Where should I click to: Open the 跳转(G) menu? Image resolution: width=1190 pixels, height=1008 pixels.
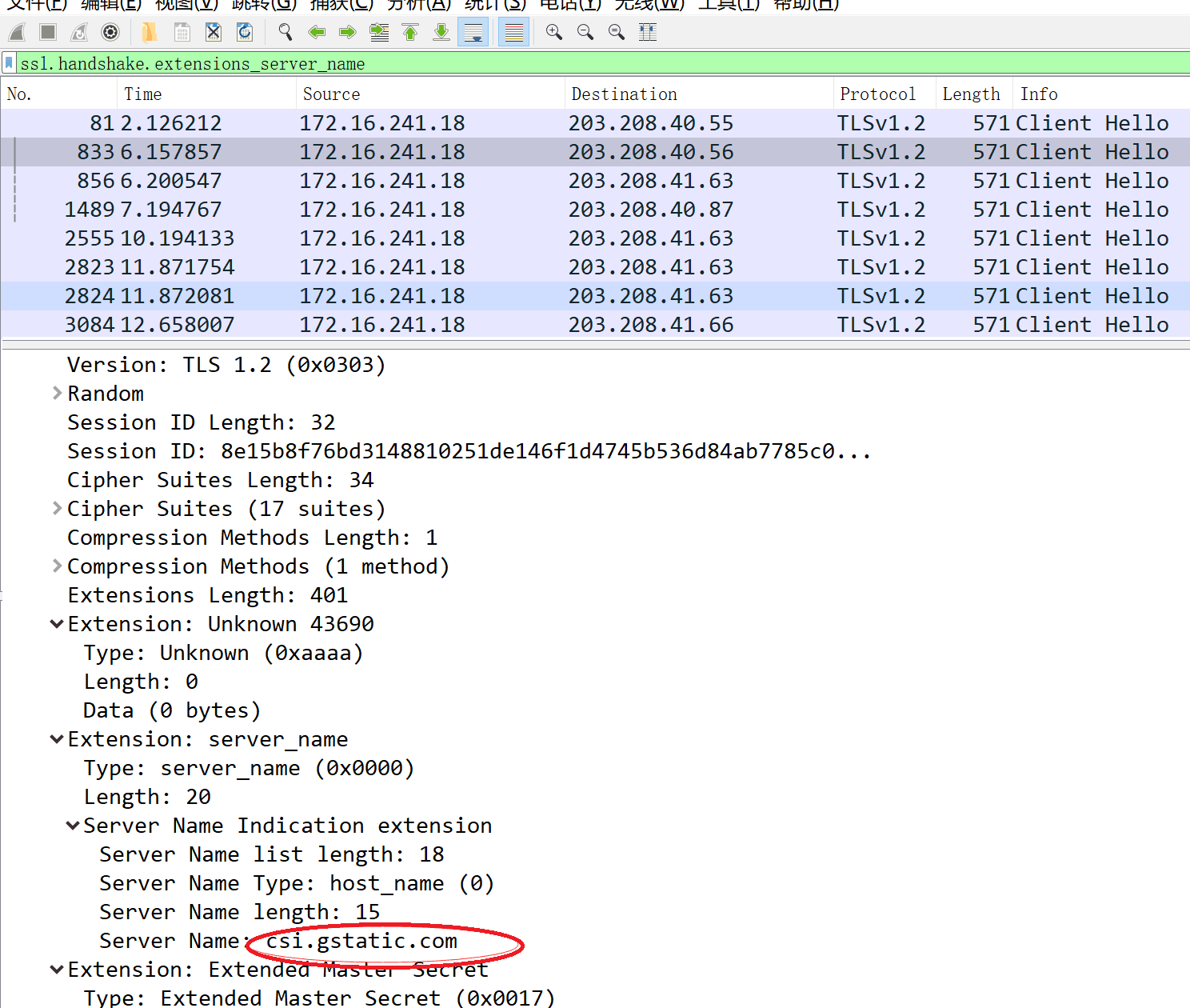pyautogui.click(x=264, y=5)
